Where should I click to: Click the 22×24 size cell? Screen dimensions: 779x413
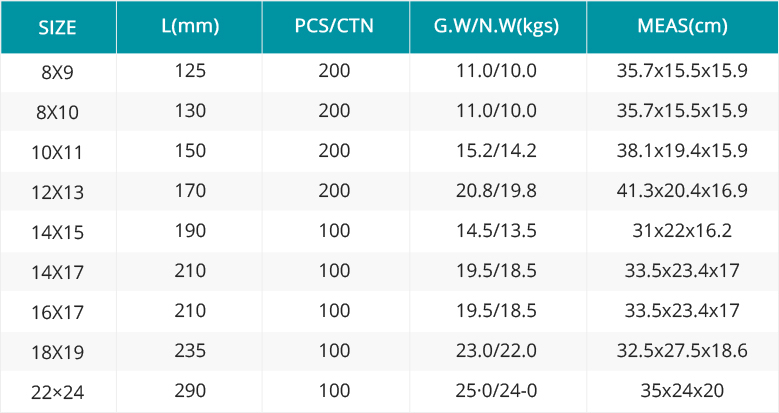point(58,392)
